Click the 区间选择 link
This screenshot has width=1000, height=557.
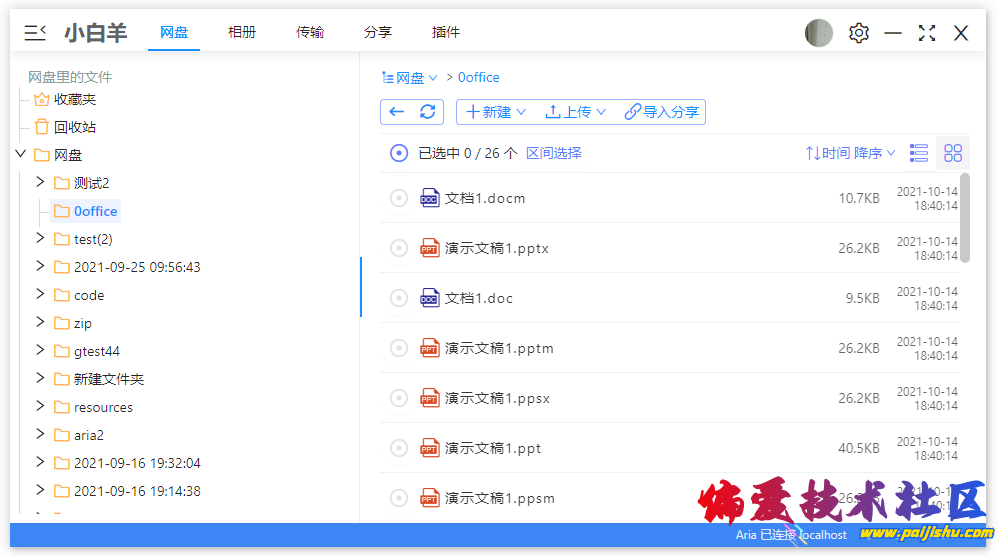[554, 153]
